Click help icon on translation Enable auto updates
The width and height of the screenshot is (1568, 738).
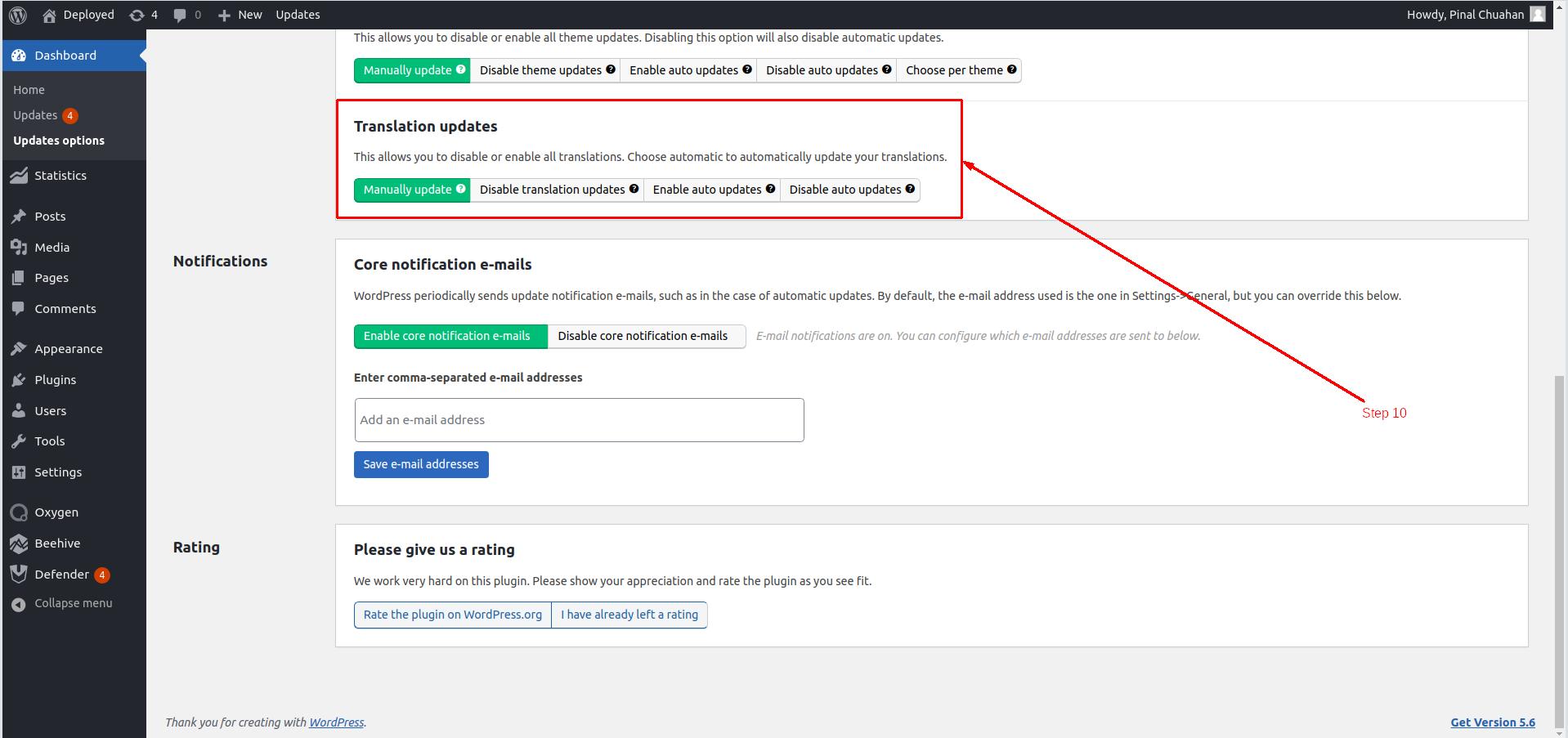point(770,189)
